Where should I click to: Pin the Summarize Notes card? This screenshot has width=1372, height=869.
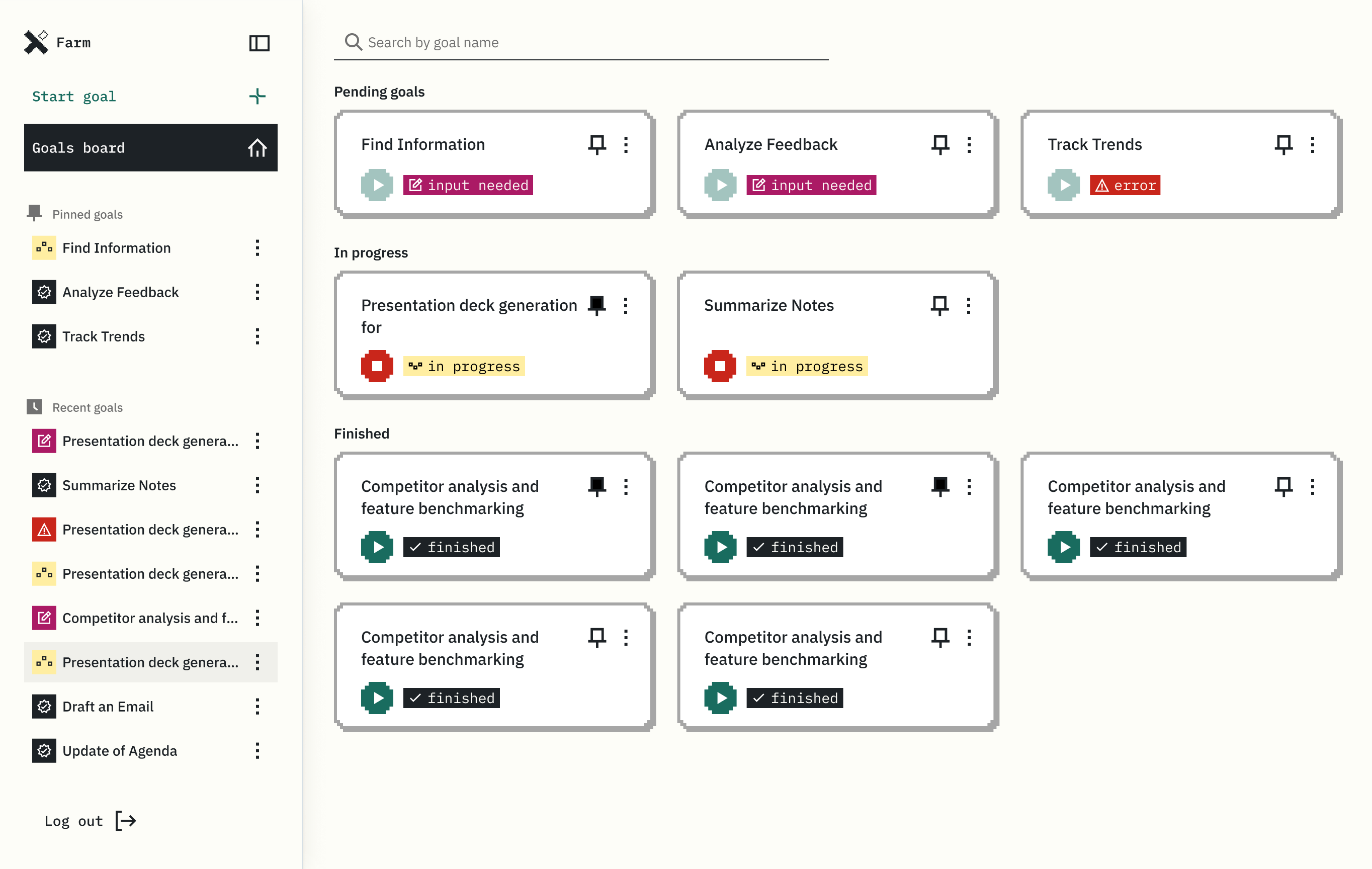tap(939, 305)
